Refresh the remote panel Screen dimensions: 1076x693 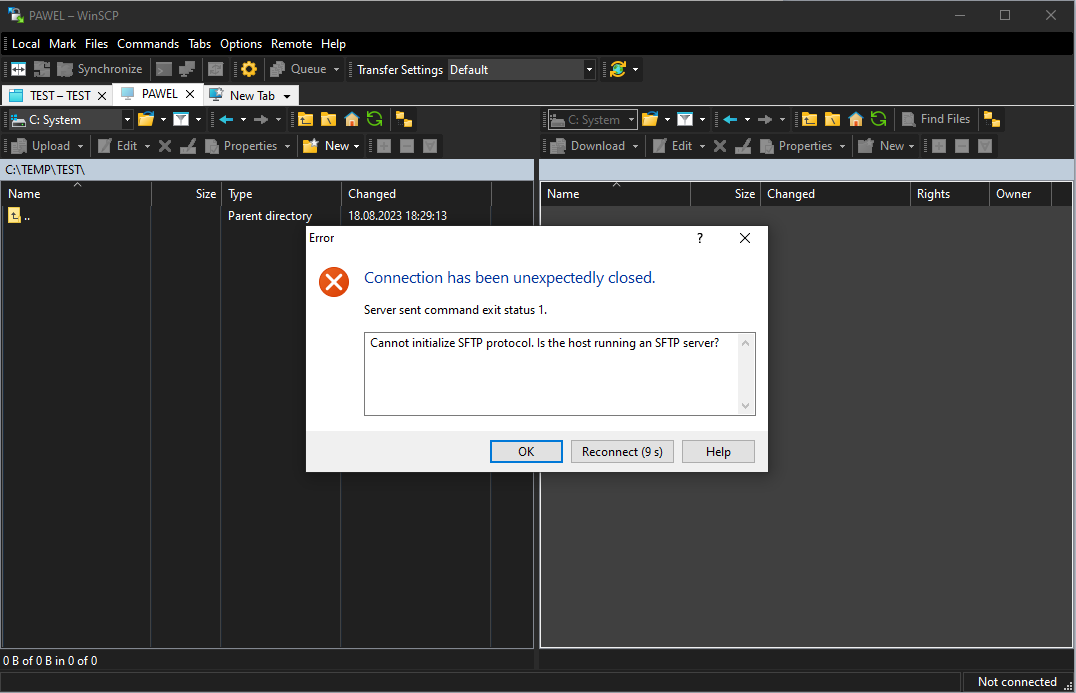878,119
